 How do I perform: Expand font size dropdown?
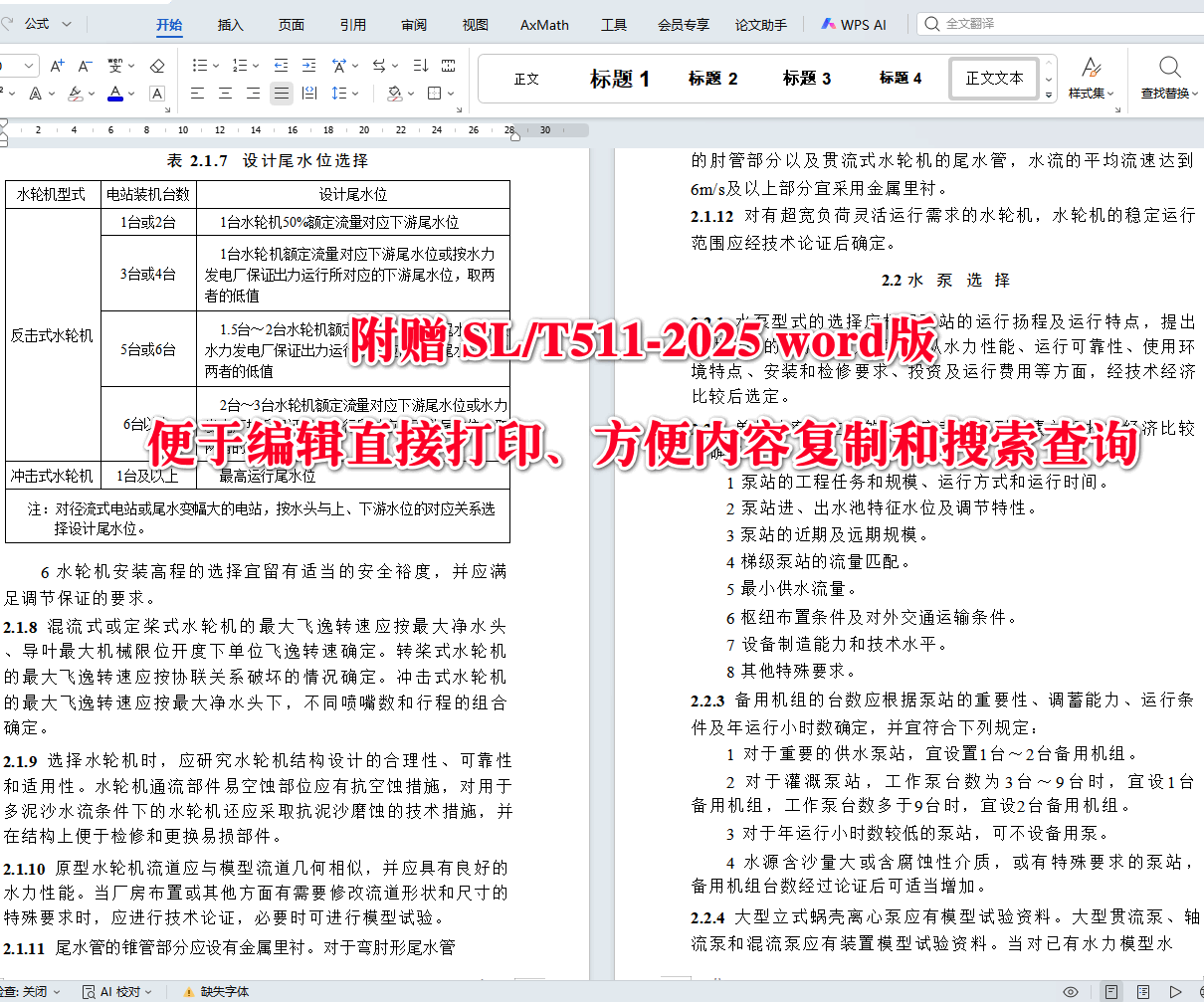[x=28, y=67]
